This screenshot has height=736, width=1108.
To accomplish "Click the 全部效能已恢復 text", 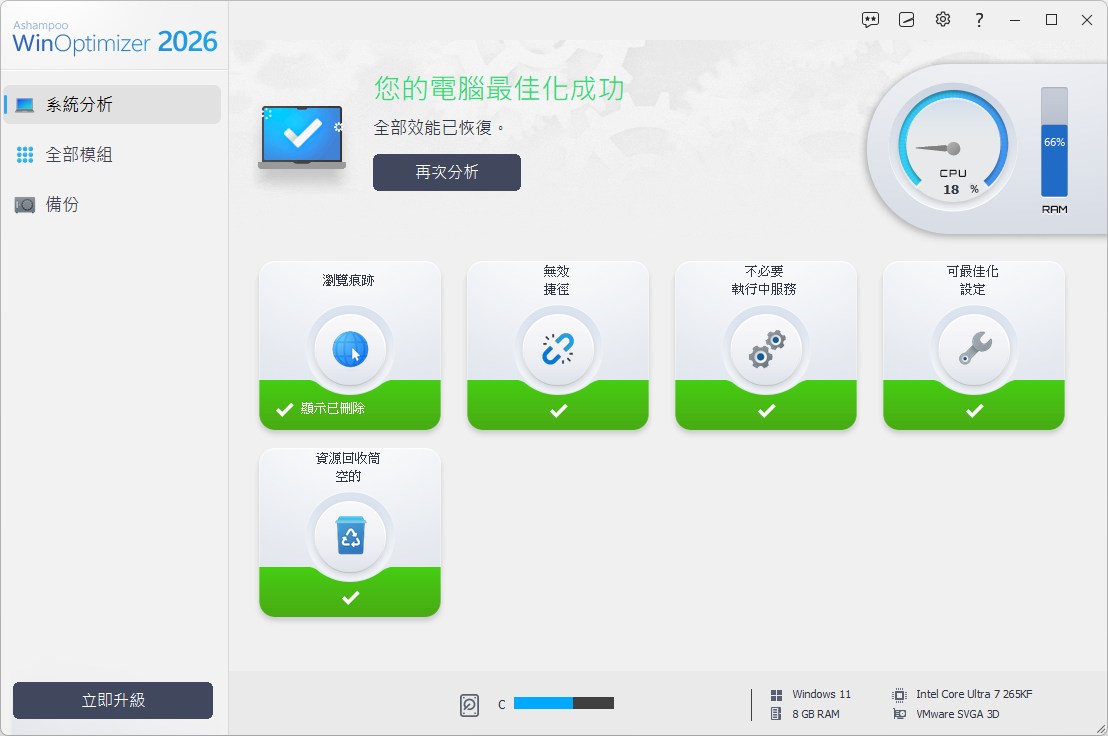I will coord(439,128).
